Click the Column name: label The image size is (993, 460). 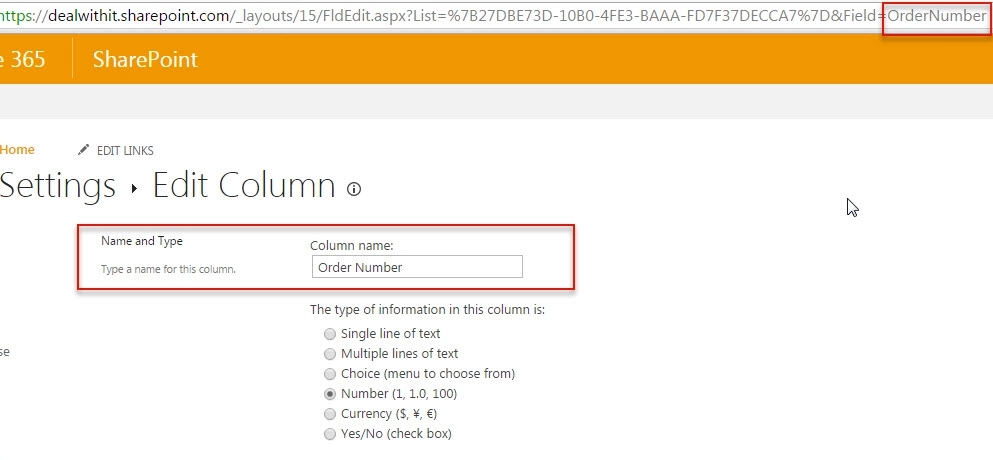pyautogui.click(x=351, y=245)
